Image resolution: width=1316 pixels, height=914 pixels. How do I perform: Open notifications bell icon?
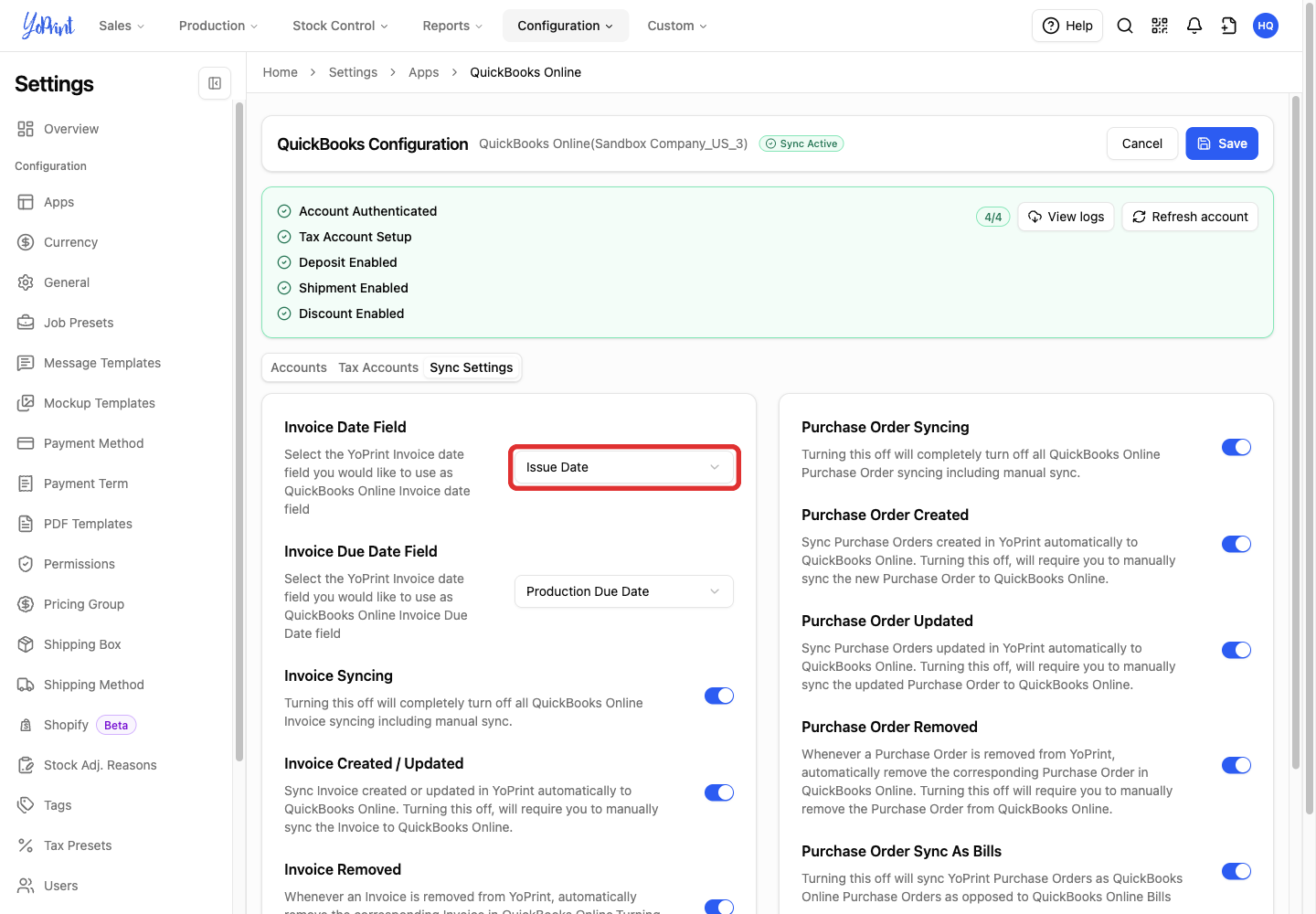point(1194,26)
